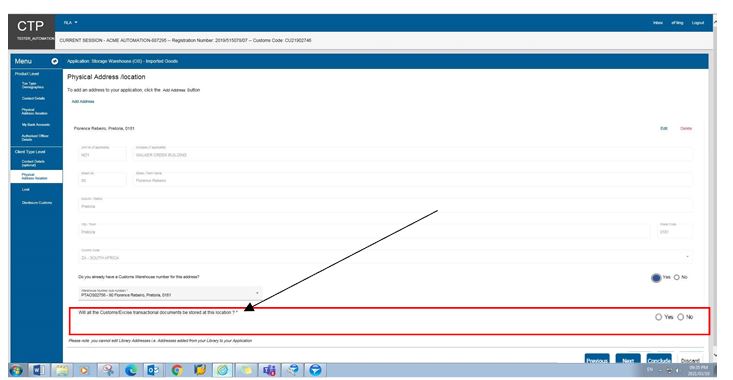The width and height of the screenshot is (733, 380).
Task: Open Microsoft Teams from the taskbar
Action: [269, 371]
